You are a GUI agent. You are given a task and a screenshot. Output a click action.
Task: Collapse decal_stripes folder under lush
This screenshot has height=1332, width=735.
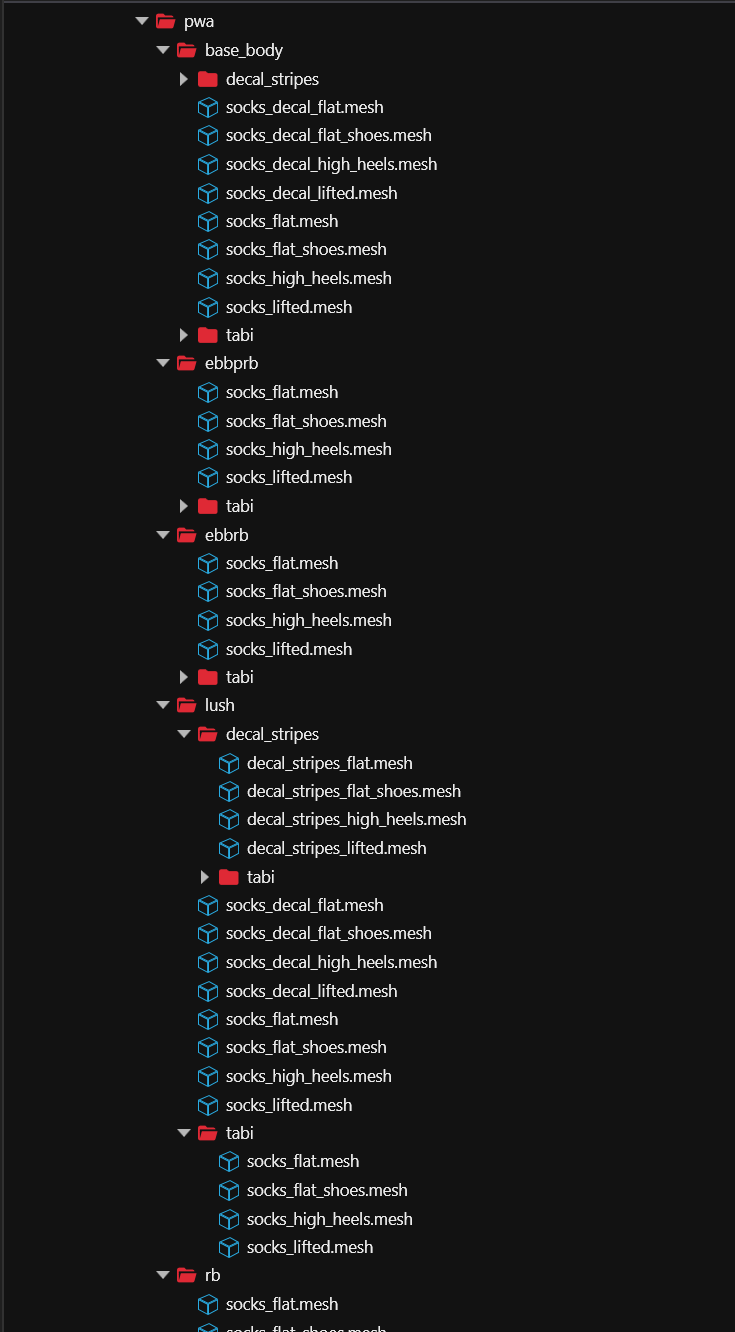(x=184, y=734)
